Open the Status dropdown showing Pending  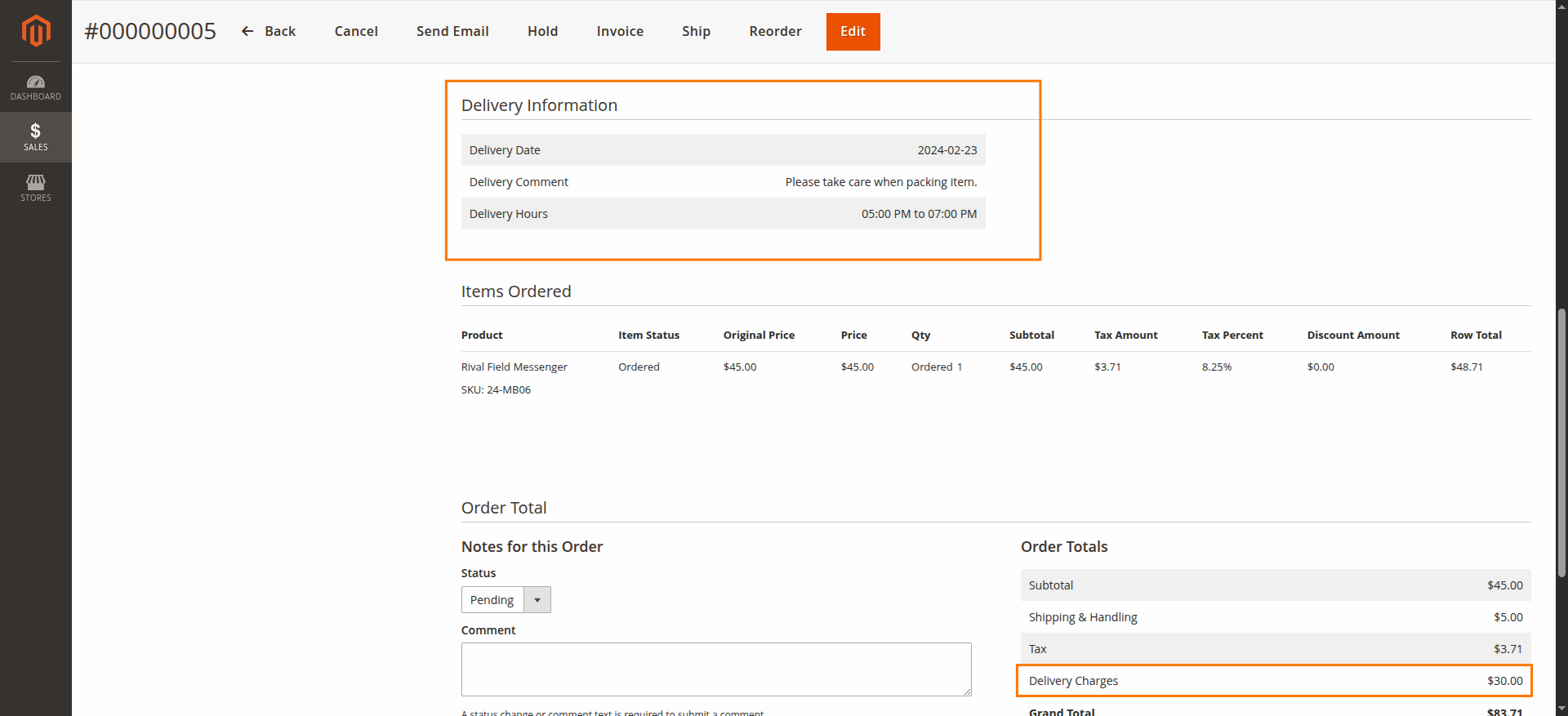506,600
